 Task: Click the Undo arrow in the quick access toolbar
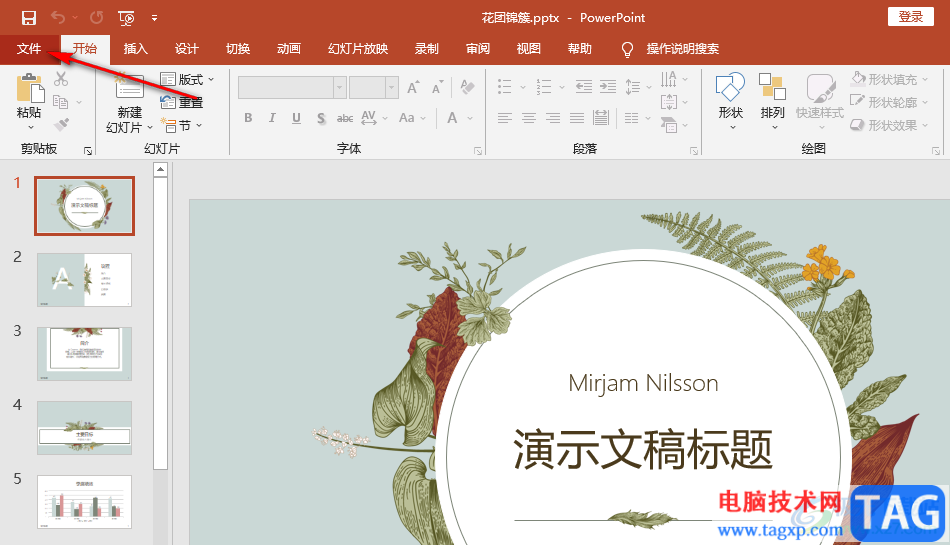click(x=58, y=18)
